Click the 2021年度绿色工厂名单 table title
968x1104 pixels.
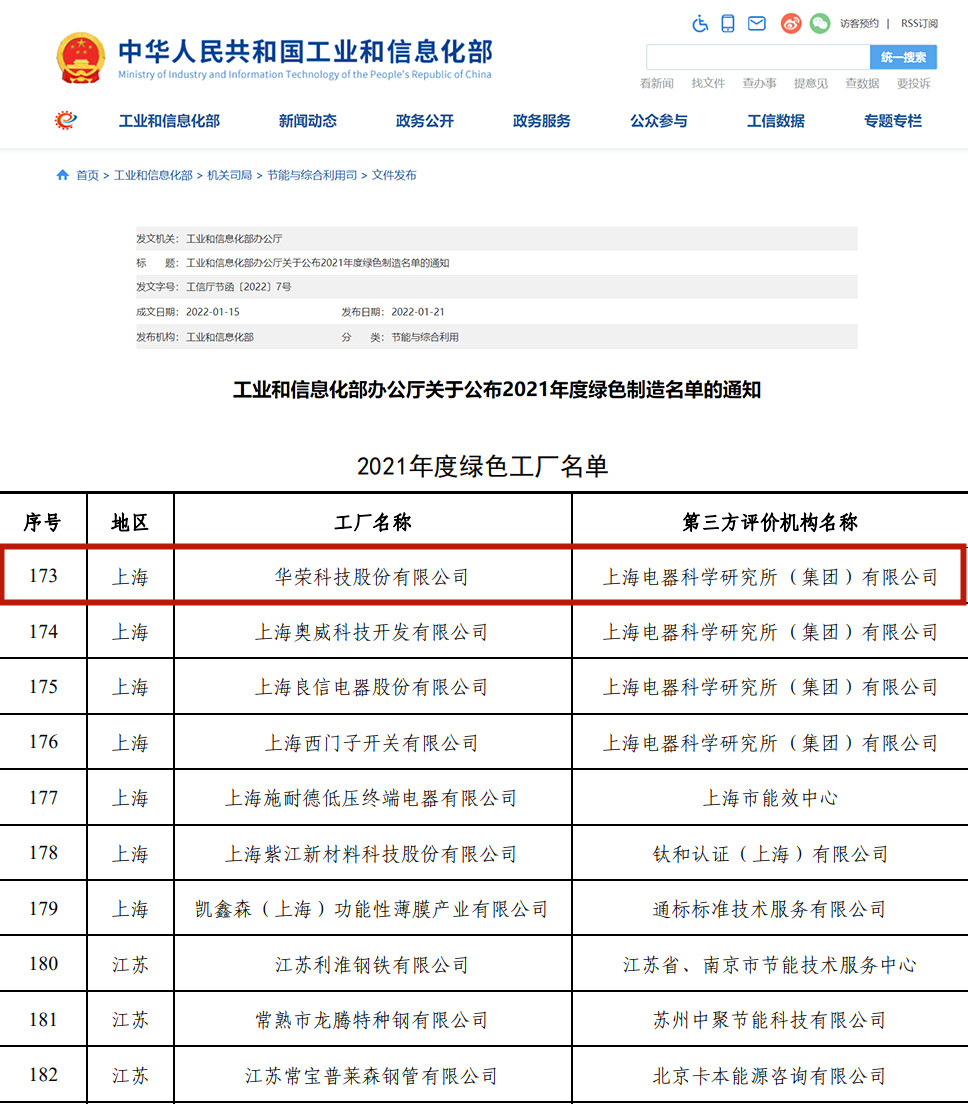pos(482,466)
